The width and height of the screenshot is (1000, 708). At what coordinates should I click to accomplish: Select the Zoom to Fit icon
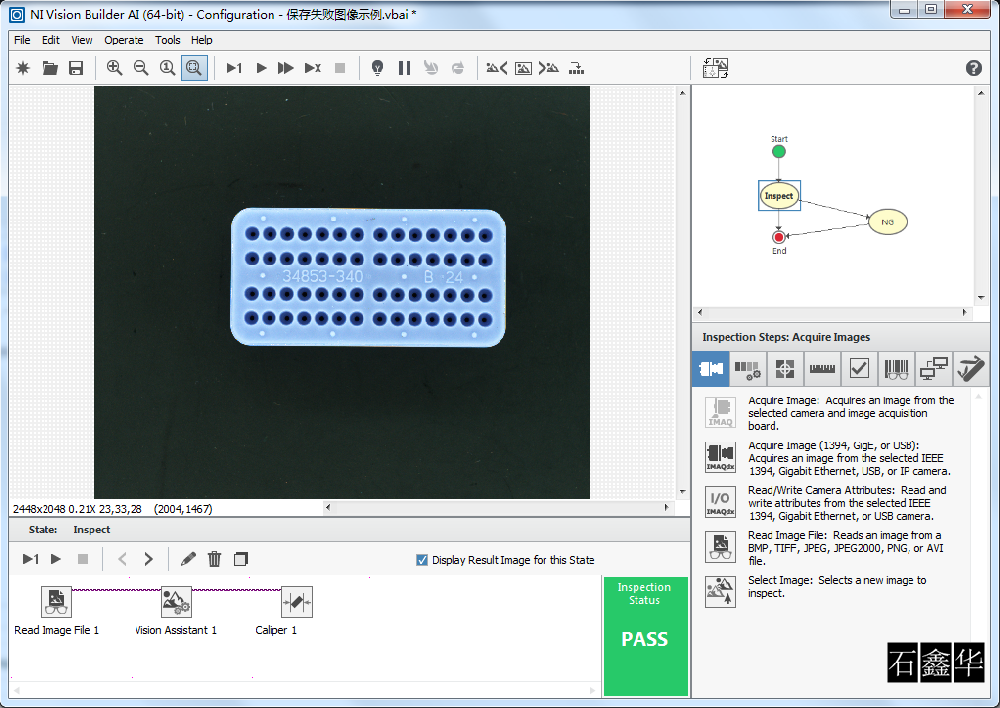[x=194, y=68]
